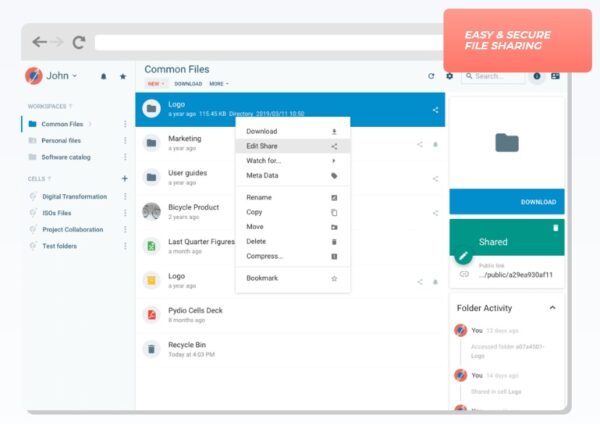Screen dimensions: 600x424
Task: Click the Search field
Action: [x=494, y=76]
